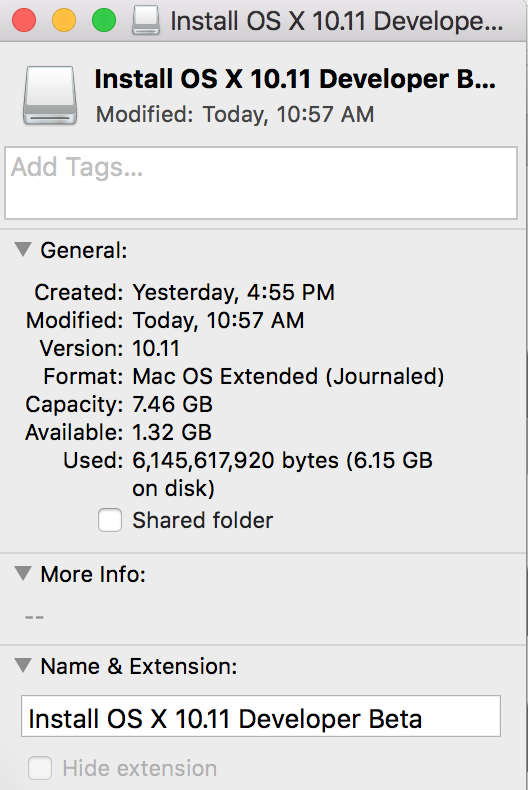Click the name field containing Install OS X 10.11 Developer Beta
This screenshot has height=790, width=528.
[x=261, y=716]
